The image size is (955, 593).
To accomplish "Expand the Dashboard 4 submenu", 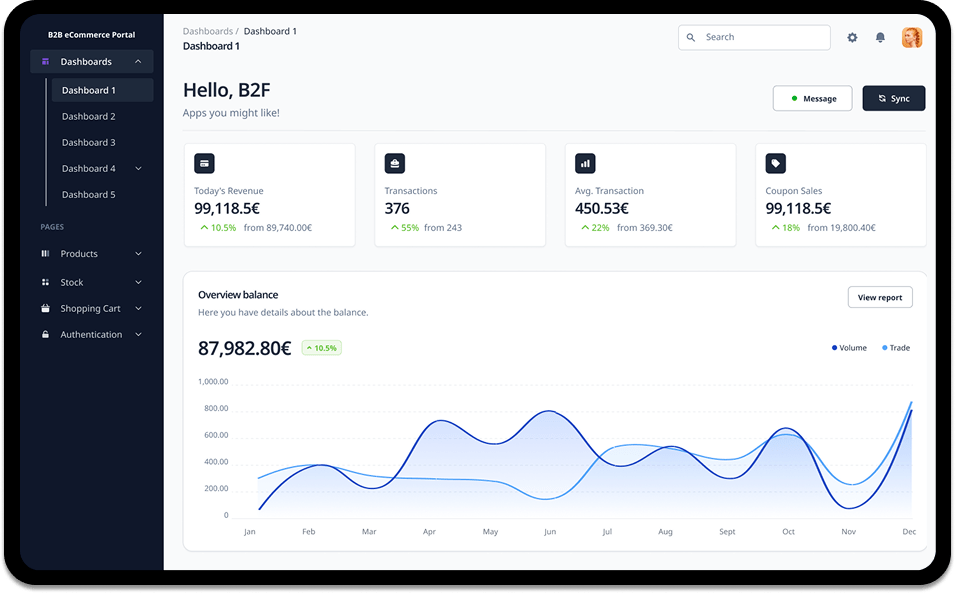I will (x=138, y=169).
